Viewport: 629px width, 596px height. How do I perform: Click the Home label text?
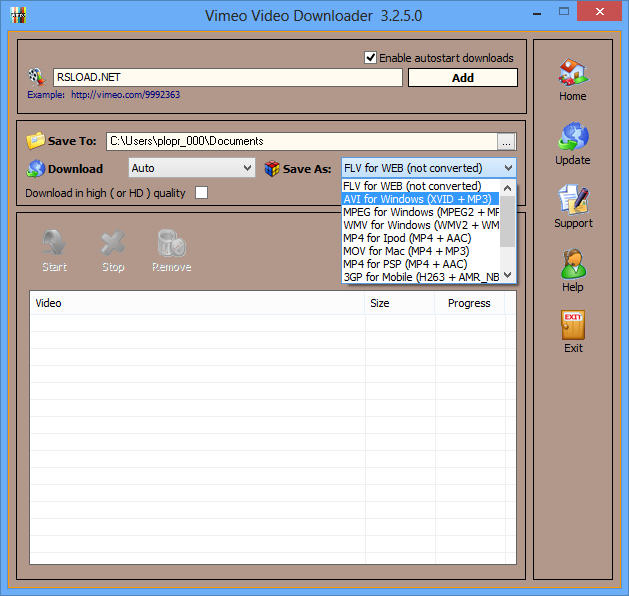pyautogui.click(x=573, y=96)
